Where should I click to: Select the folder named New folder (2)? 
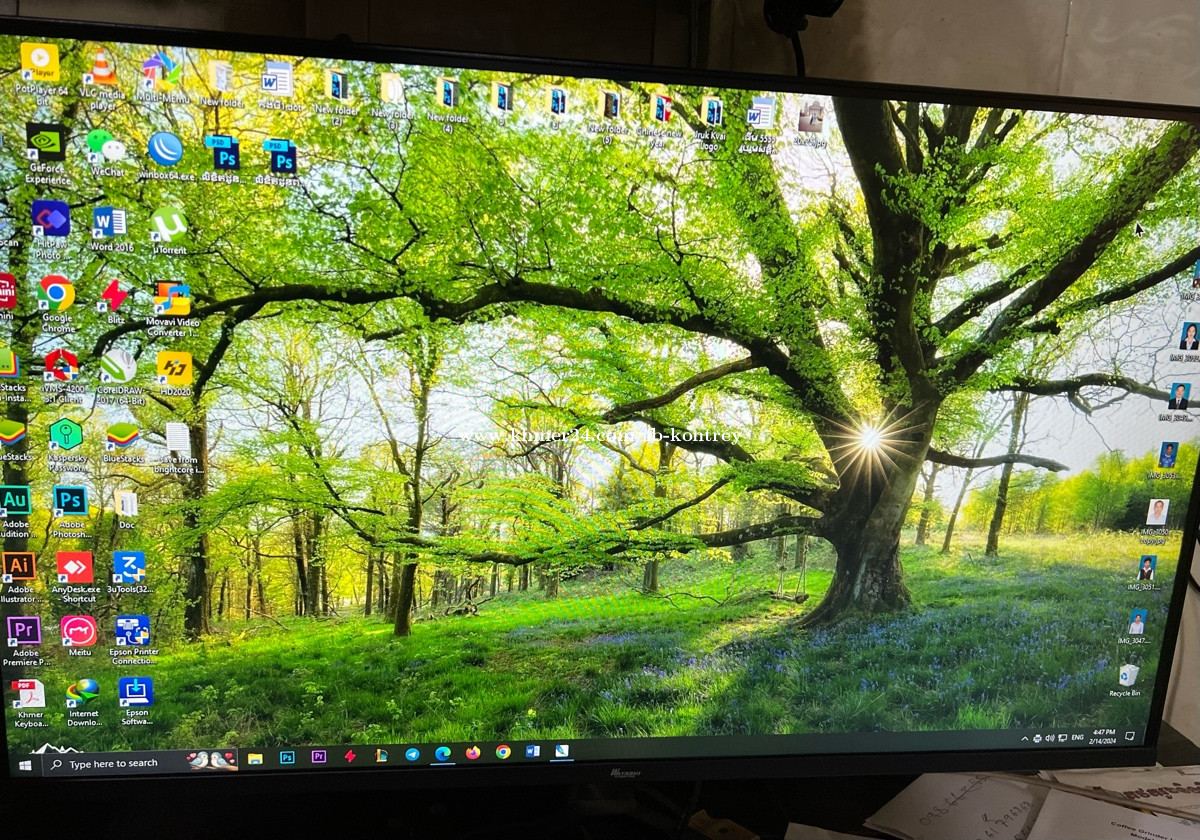(x=336, y=96)
